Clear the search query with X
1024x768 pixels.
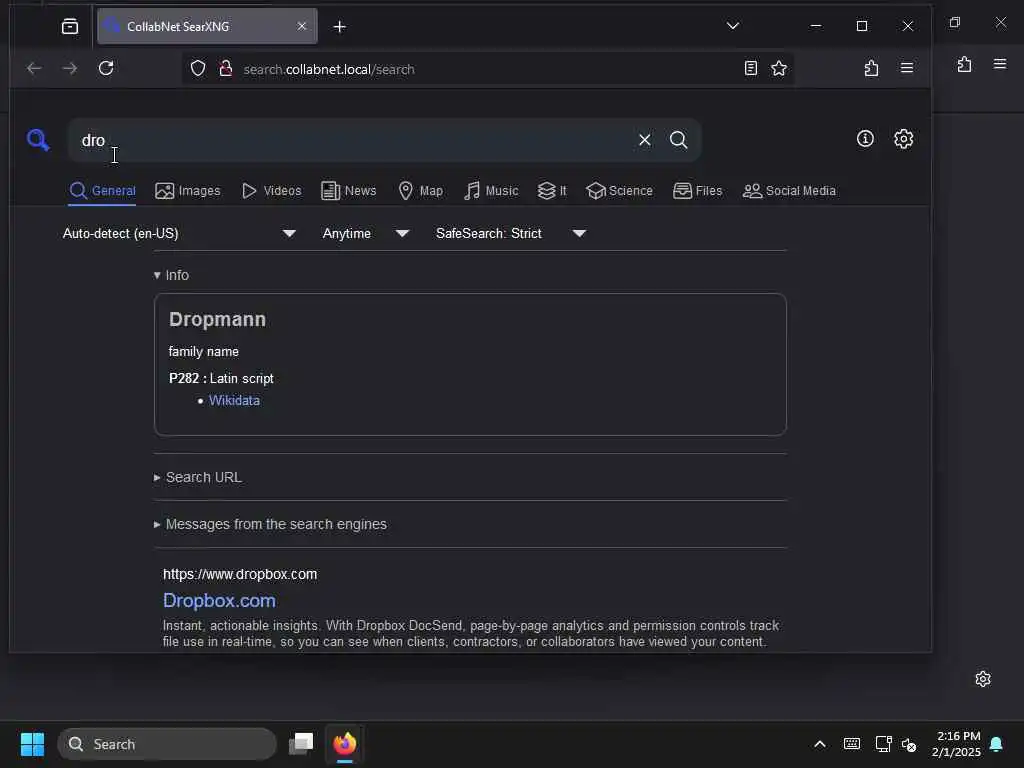tap(645, 140)
